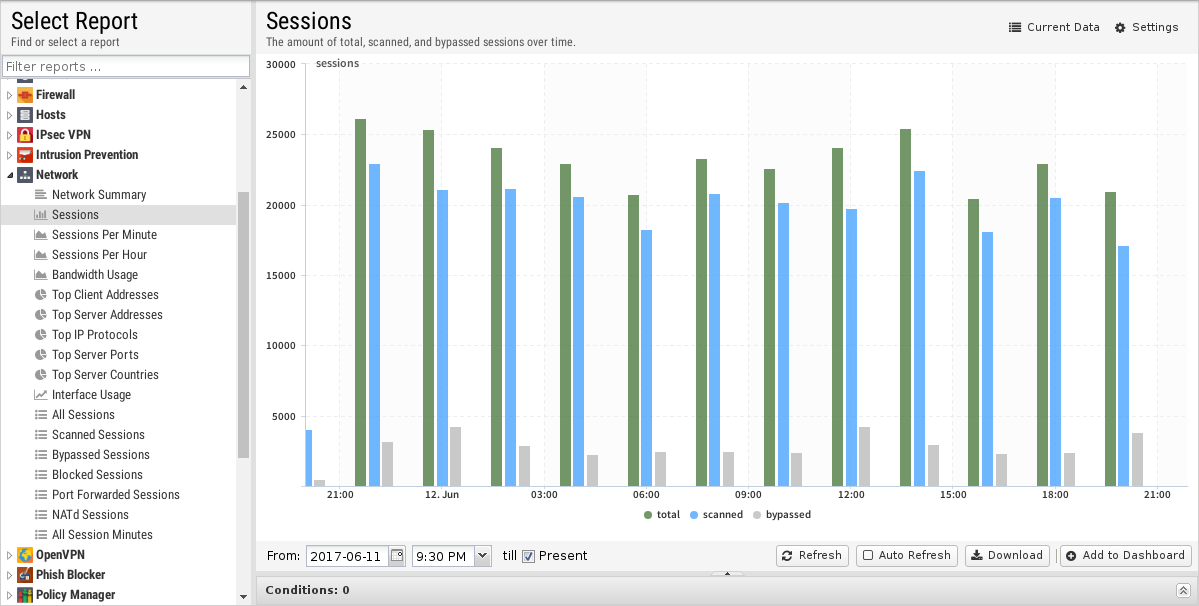
Task: Add report to Dashboard
Action: (x=1126, y=556)
